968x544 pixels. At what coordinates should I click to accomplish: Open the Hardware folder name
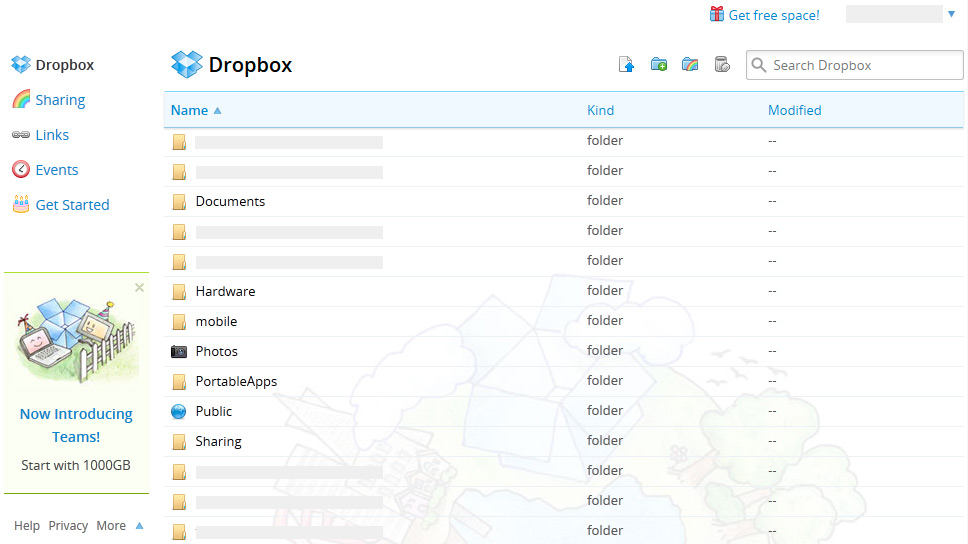(225, 291)
